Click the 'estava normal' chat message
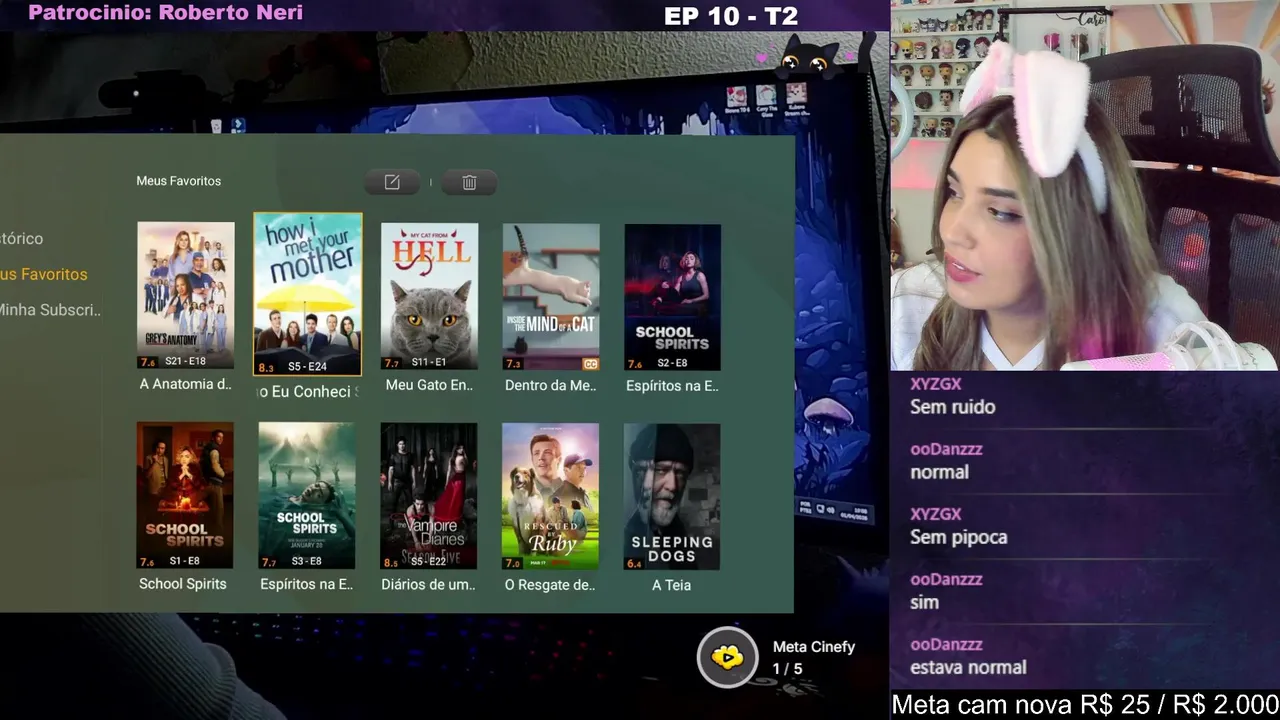Viewport: 1280px width, 720px height. pos(968,667)
